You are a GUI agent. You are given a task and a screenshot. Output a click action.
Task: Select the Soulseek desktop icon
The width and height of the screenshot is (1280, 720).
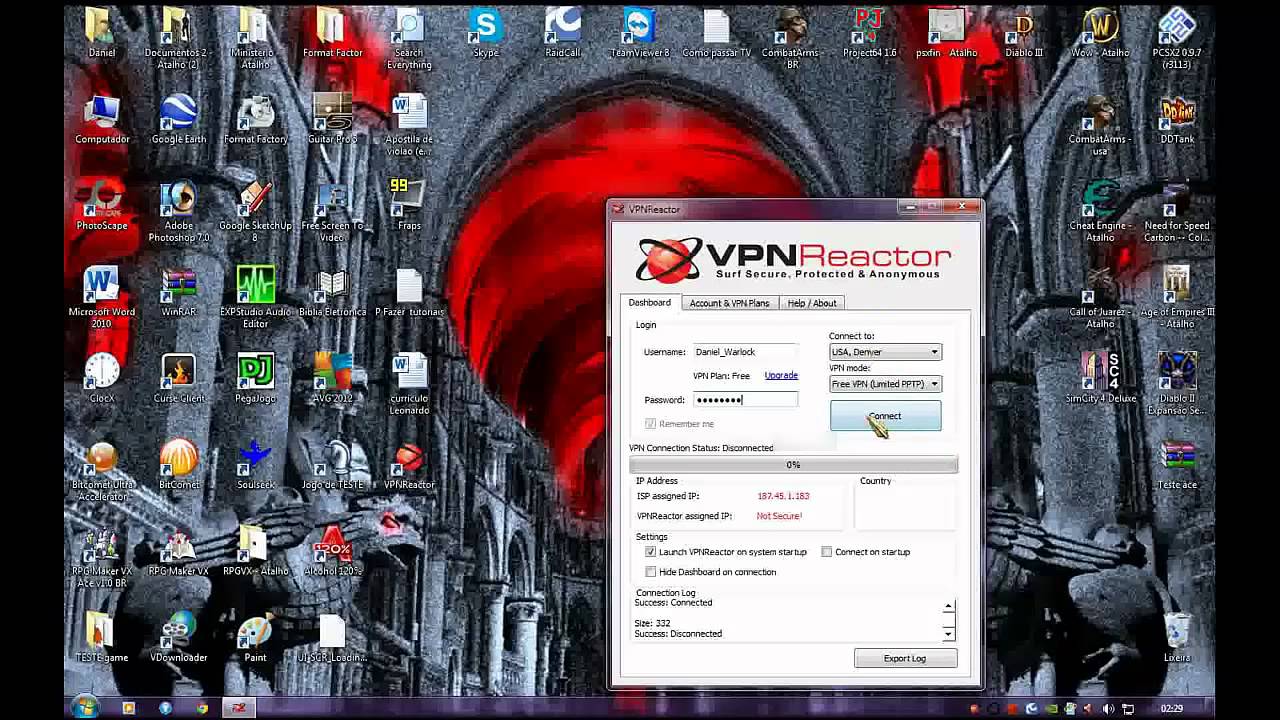(255, 465)
